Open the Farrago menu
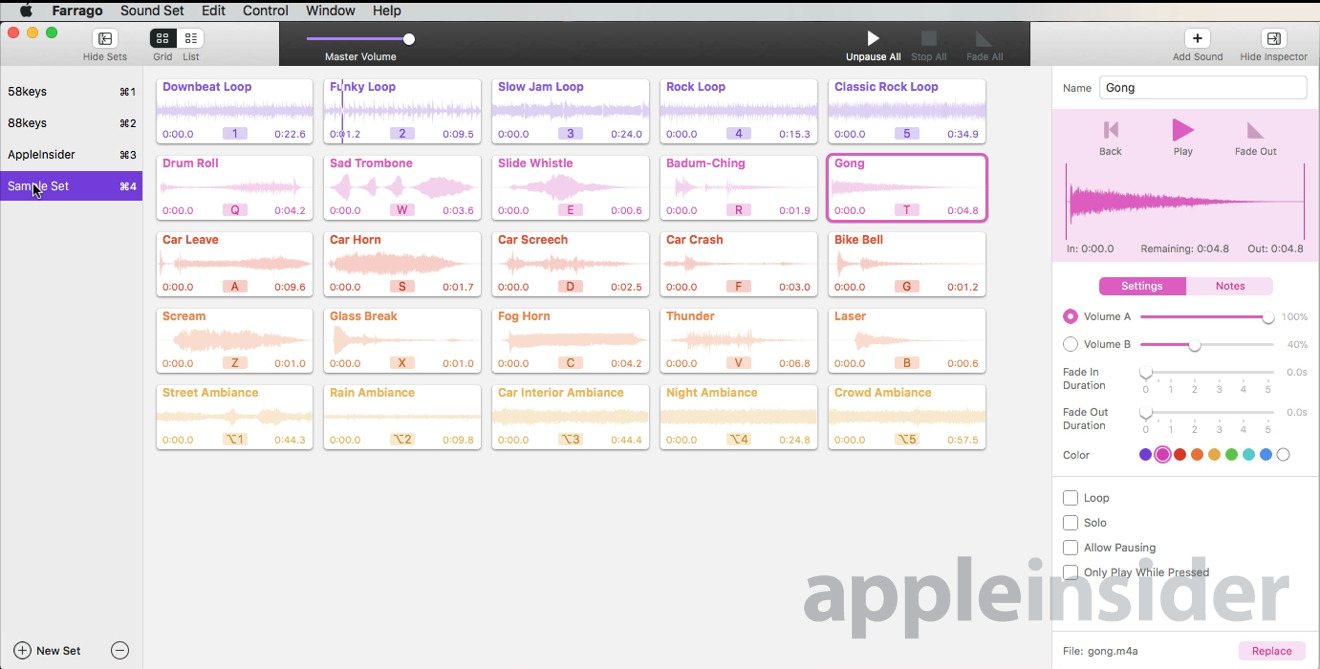The height and width of the screenshot is (669, 1320). click(76, 11)
